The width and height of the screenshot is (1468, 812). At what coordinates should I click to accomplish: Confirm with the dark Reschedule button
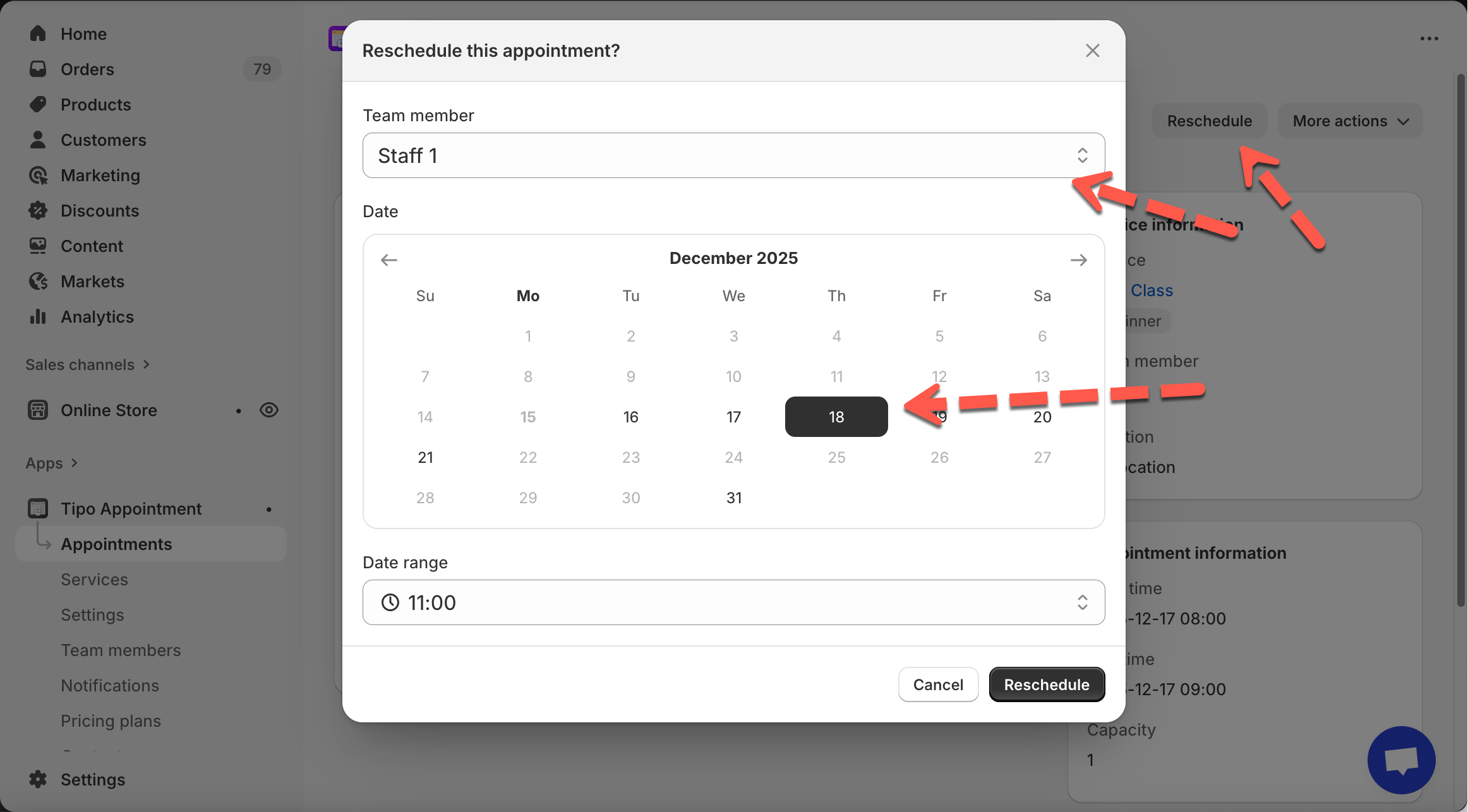[x=1047, y=684]
